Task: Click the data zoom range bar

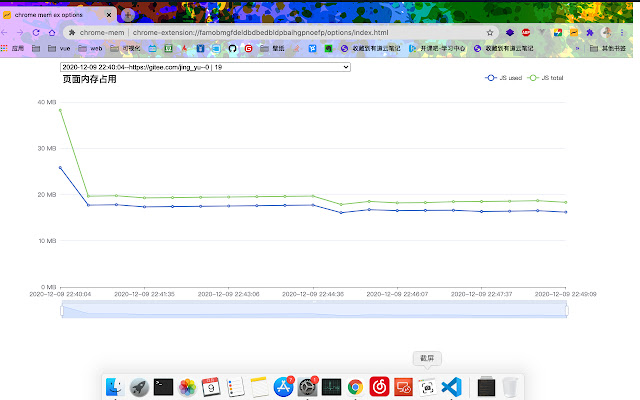Action: tap(314, 309)
